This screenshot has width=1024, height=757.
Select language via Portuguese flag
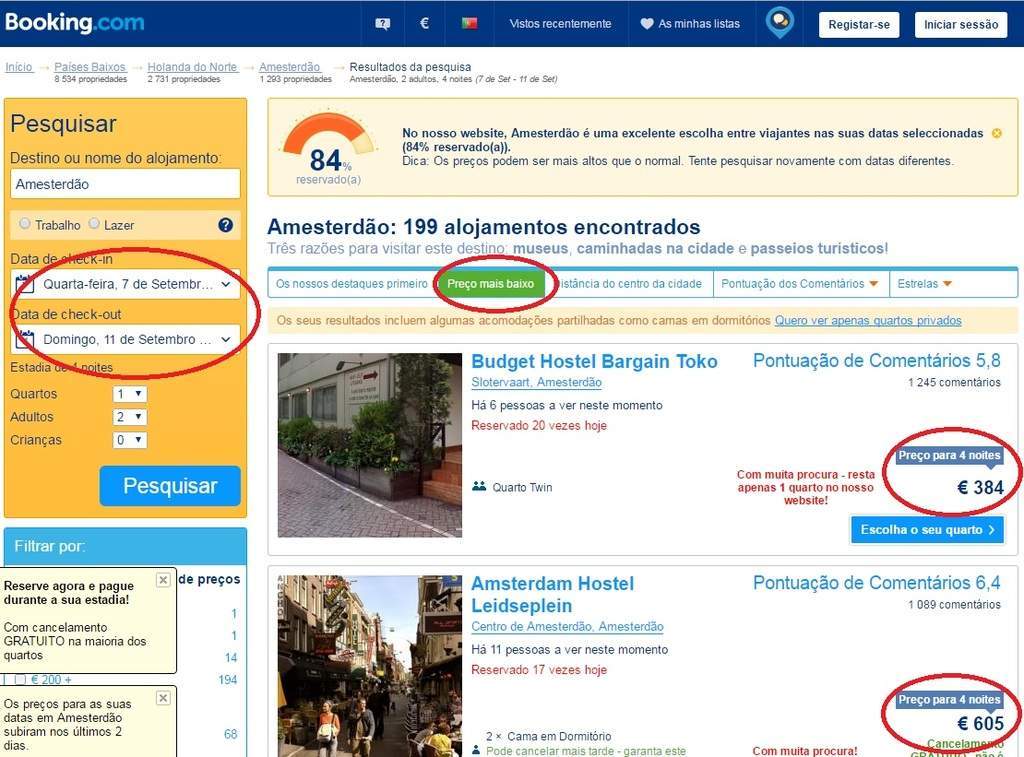469,24
